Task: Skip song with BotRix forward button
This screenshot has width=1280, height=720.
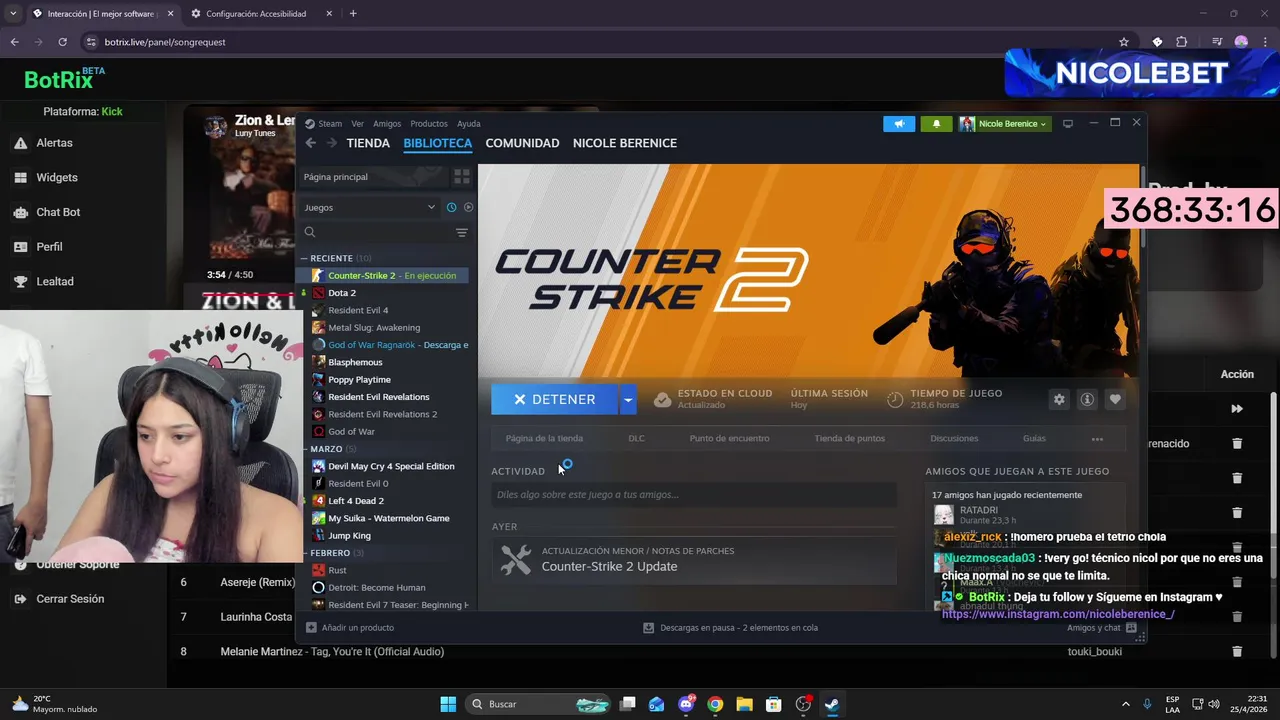Action: click(x=1237, y=409)
